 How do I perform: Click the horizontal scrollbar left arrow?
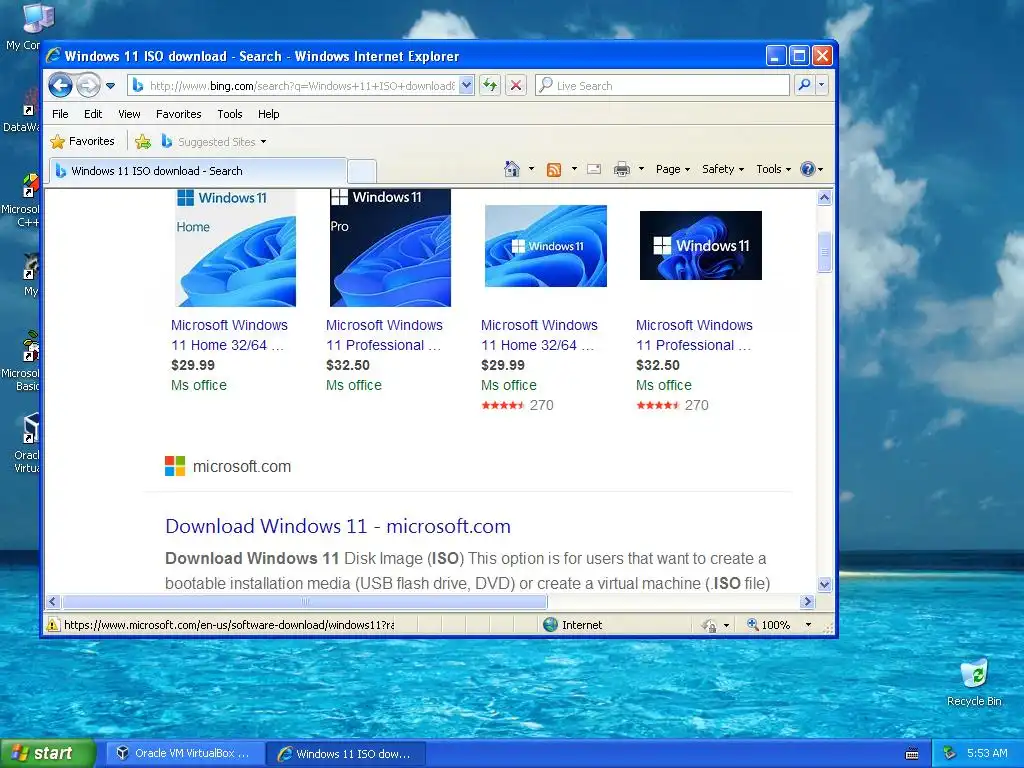[54, 601]
